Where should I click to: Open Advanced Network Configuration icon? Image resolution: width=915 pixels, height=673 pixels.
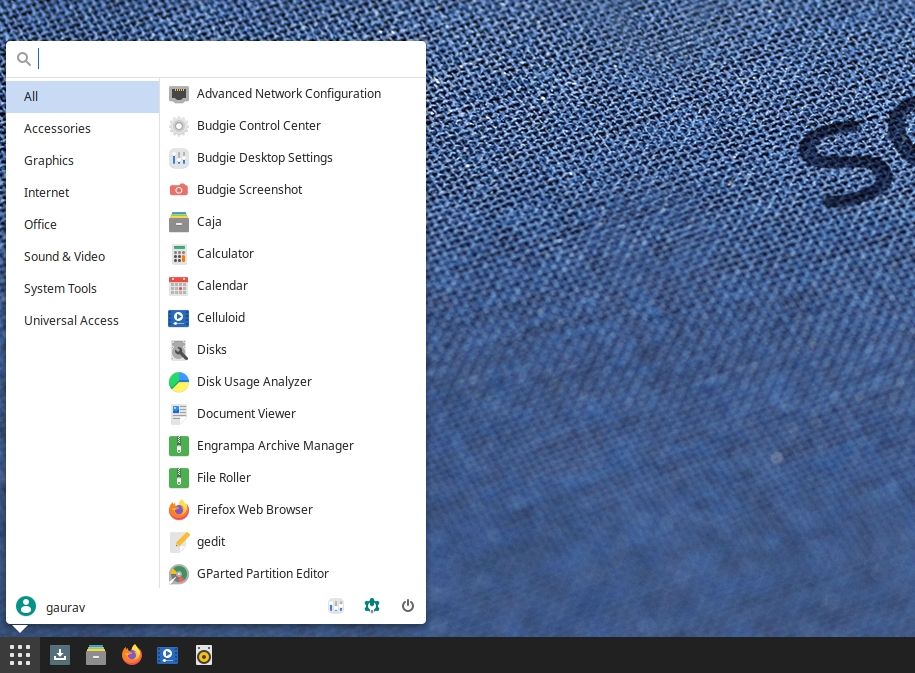pyautogui.click(x=179, y=94)
